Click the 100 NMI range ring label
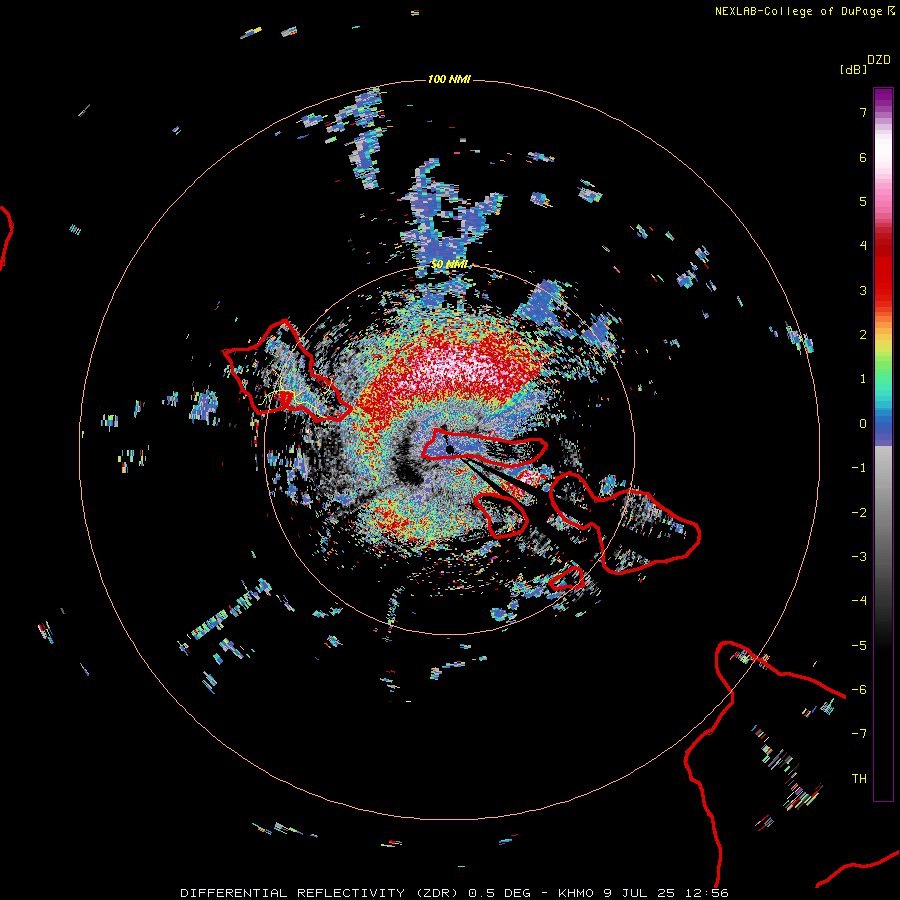 point(449,79)
